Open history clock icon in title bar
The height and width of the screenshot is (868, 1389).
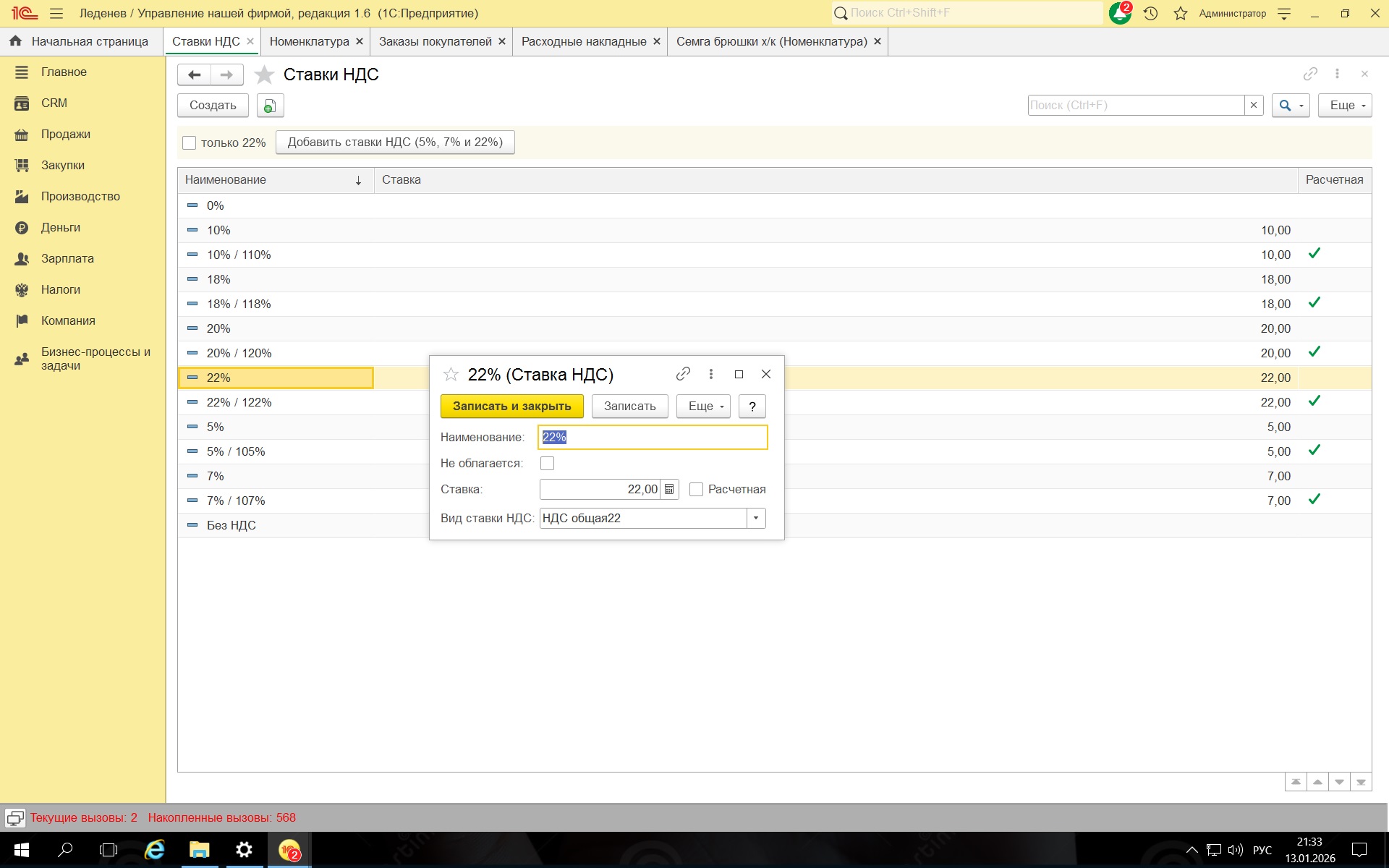pos(1150,13)
